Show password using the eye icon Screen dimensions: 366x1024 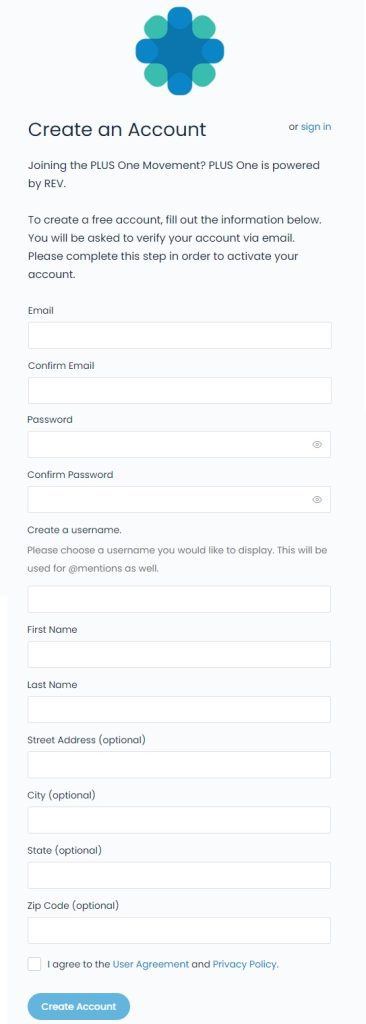pyautogui.click(x=317, y=444)
